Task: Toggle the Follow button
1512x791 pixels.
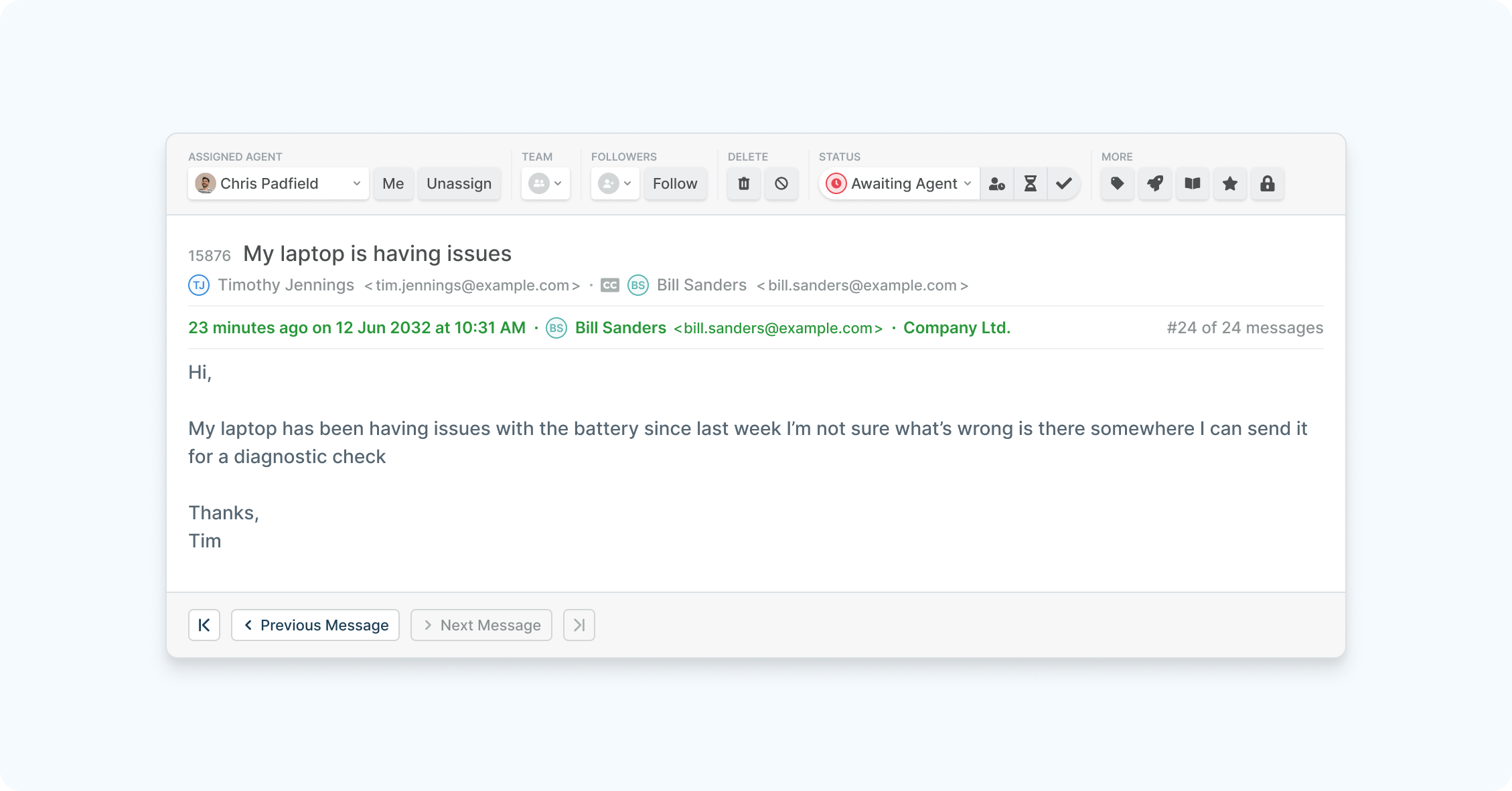Action: 674,183
